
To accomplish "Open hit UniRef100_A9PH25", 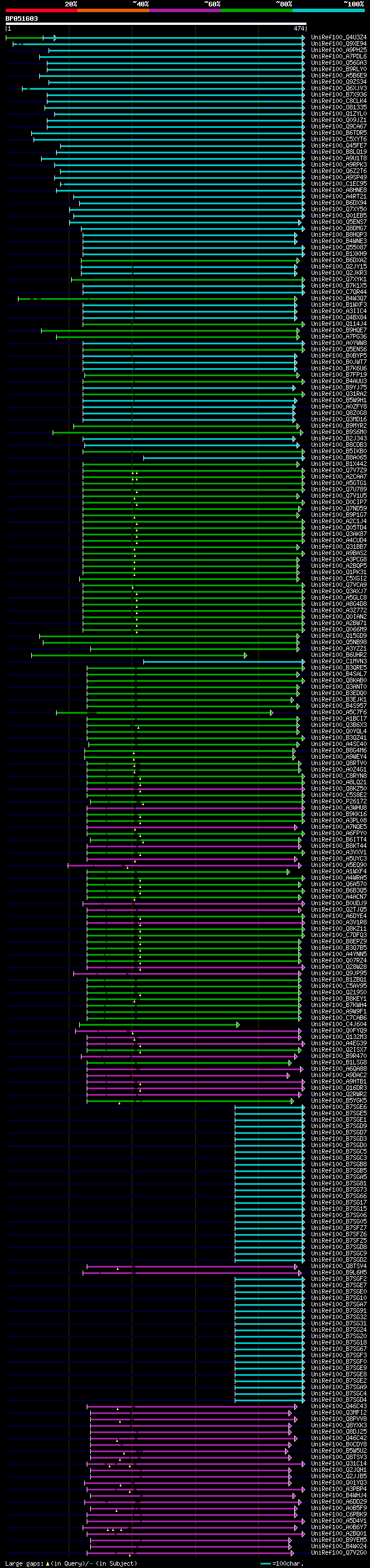I will pos(338,50).
